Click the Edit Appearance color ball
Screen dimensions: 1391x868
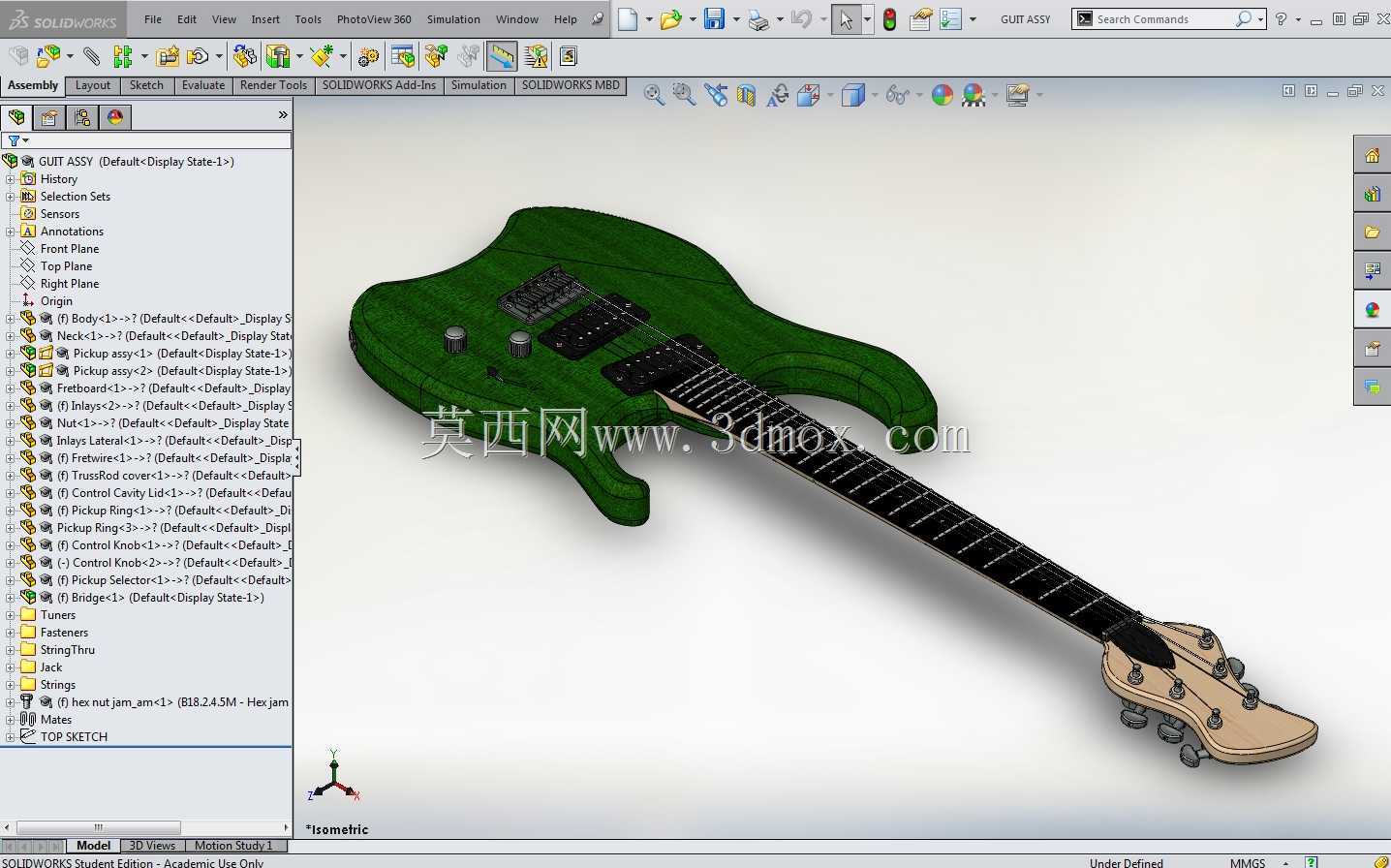(942, 95)
